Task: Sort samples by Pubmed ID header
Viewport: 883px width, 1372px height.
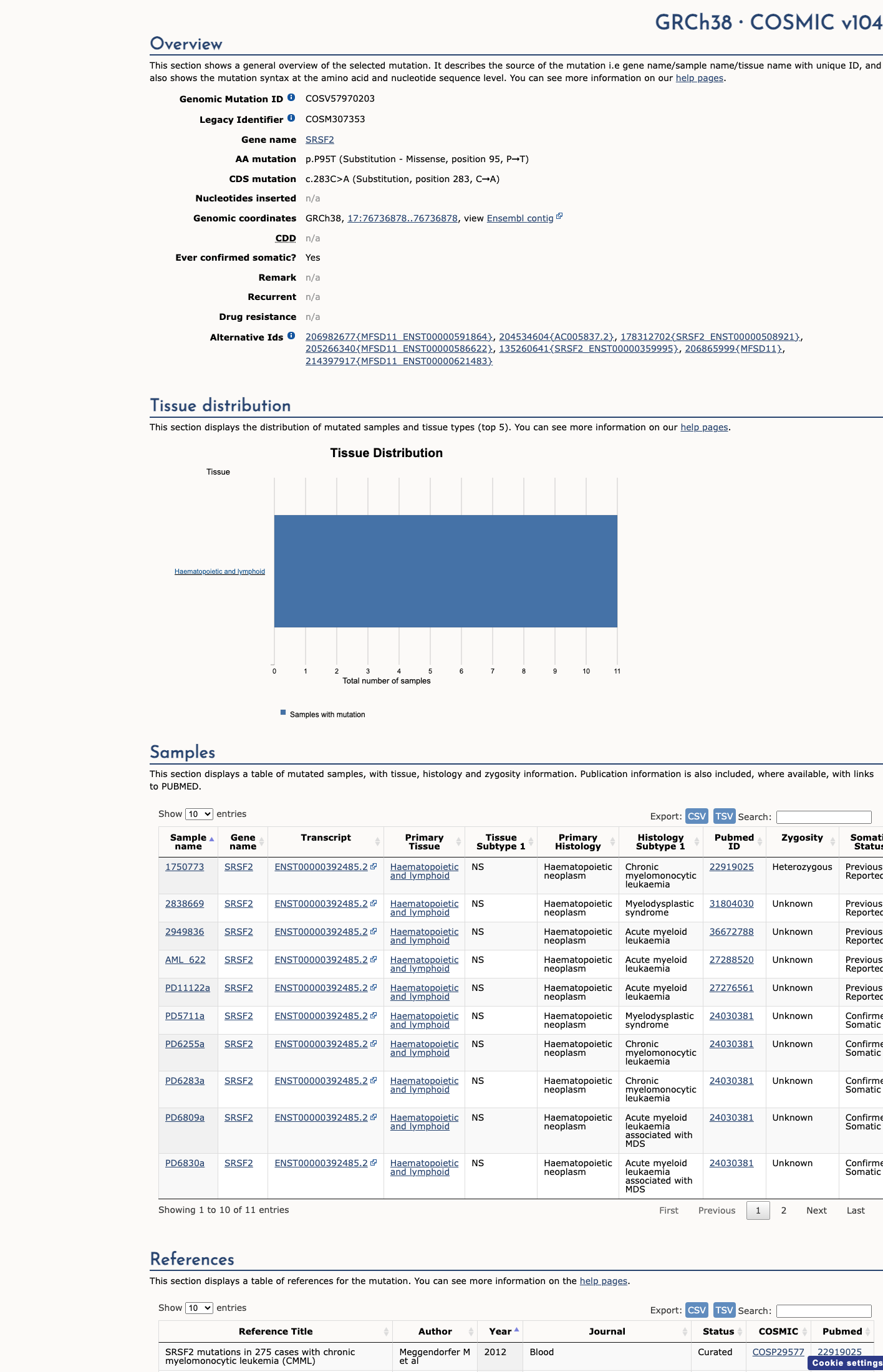Action: point(734,842)
